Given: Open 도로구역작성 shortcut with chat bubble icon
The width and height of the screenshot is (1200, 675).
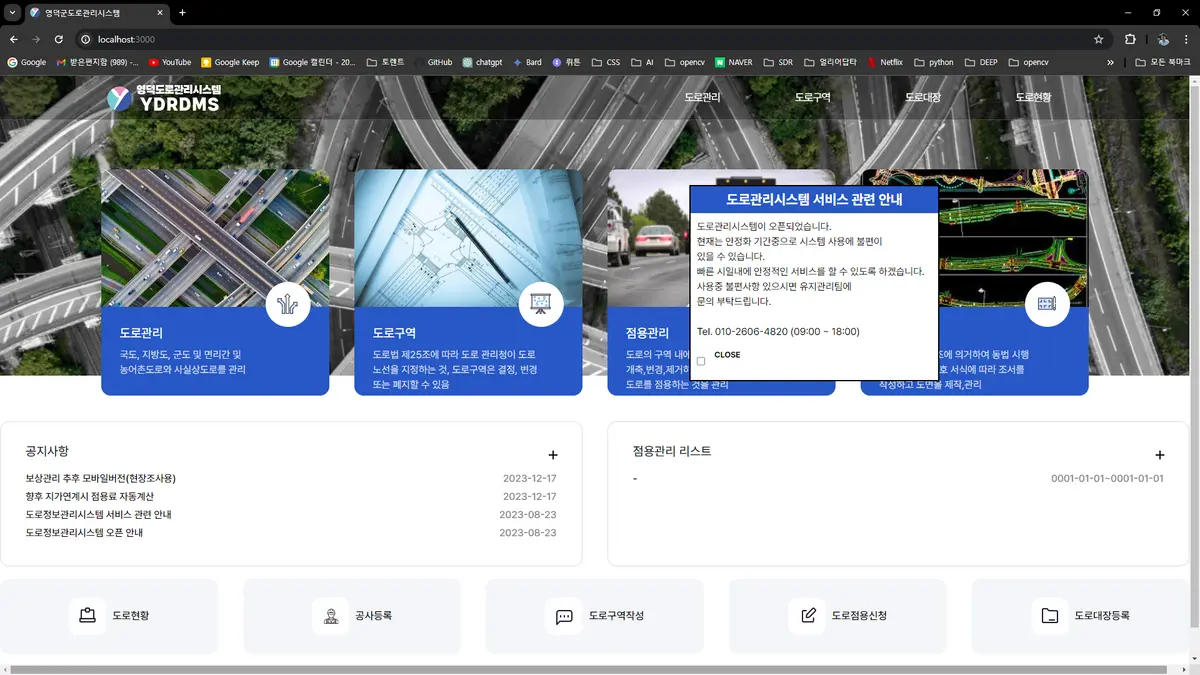Looking at the screenshot, I should pos(595,616).
